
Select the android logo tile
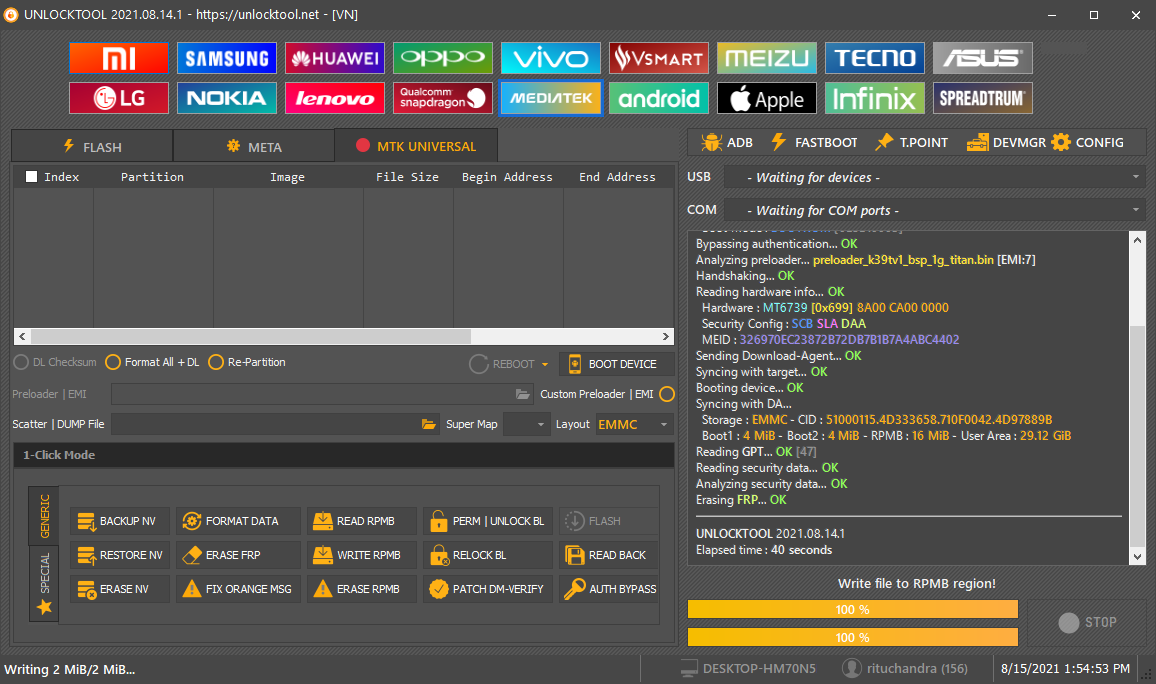tap(658, 98)
